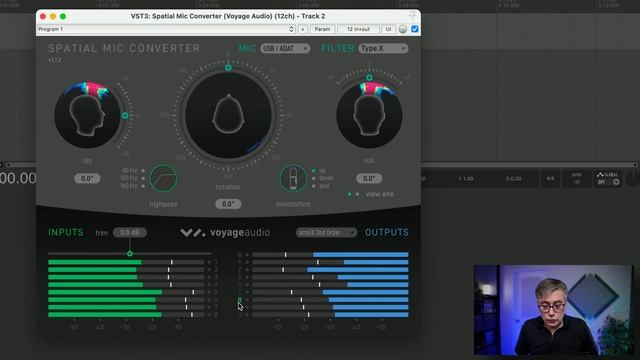Set the mic orientation to up

313,171
